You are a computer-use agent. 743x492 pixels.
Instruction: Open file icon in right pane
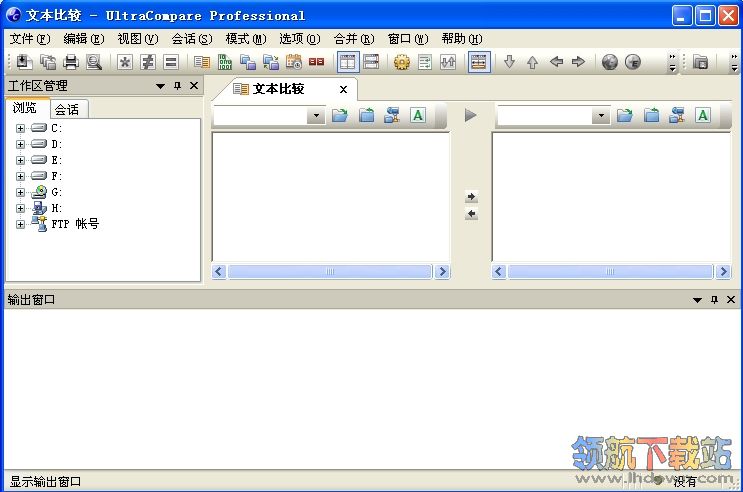point(625,115)
